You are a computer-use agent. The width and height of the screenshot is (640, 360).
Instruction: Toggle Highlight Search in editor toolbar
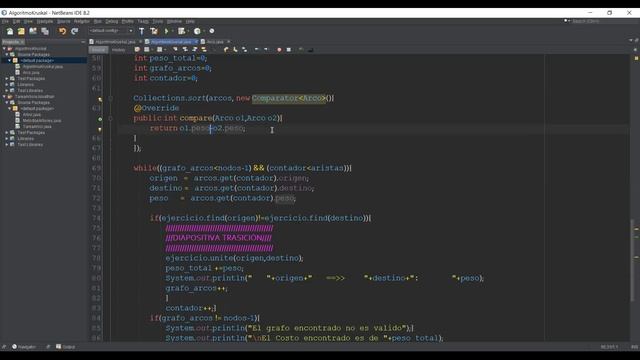(x=204, y=50)
